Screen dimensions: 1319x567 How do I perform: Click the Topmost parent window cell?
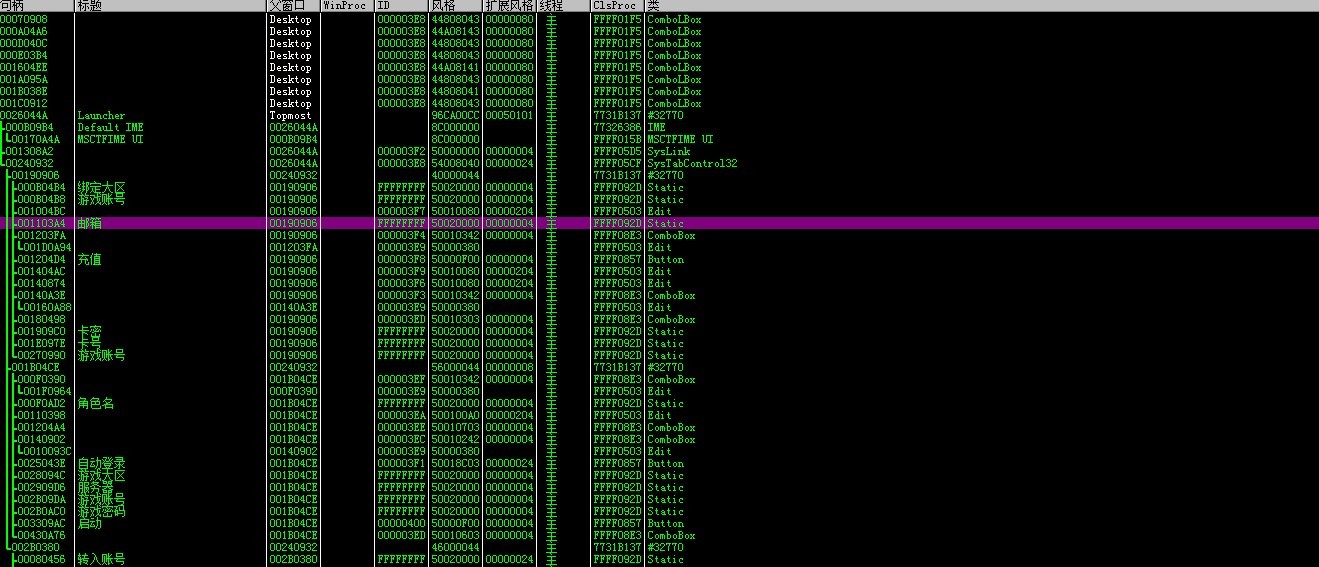290,116
